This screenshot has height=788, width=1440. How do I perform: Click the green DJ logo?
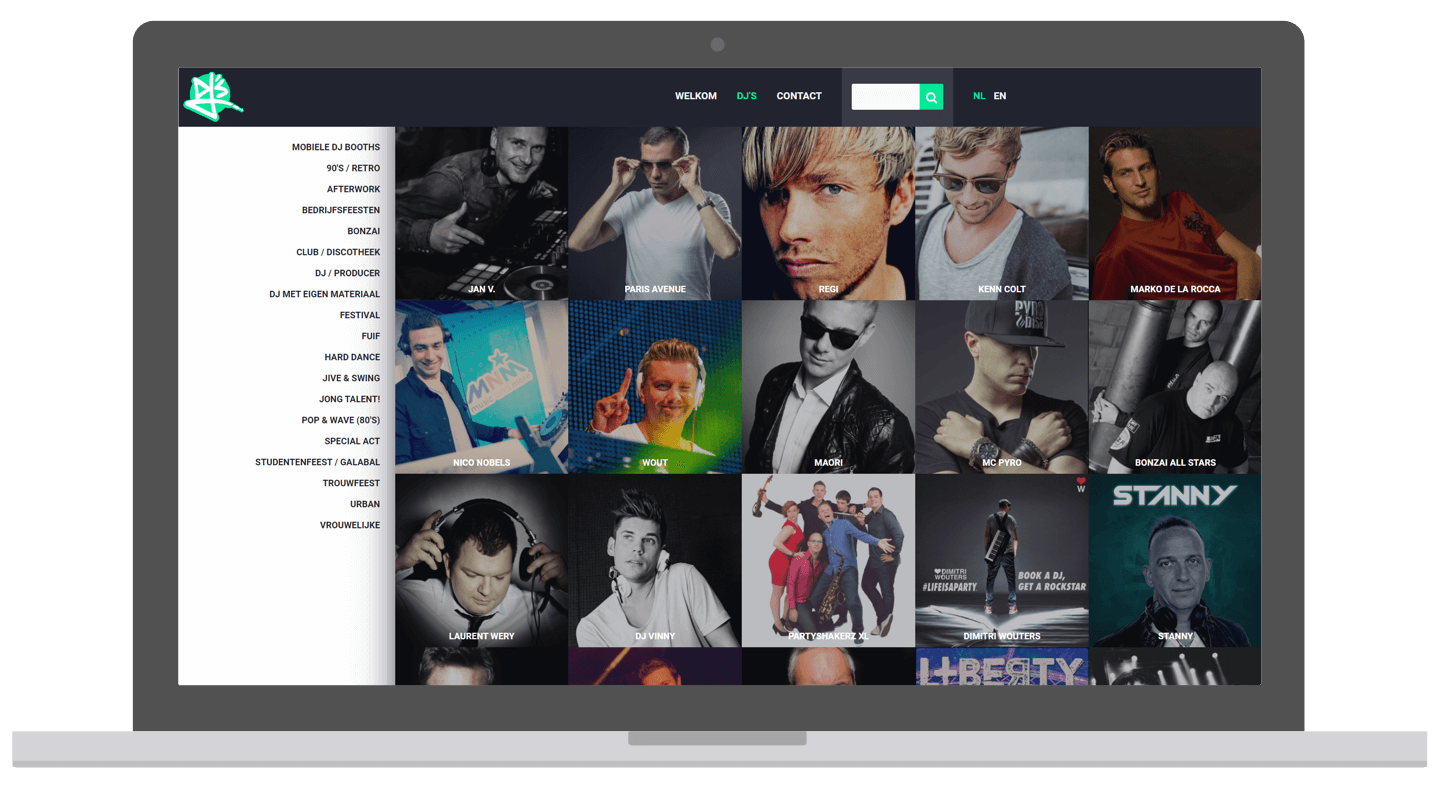213,97
